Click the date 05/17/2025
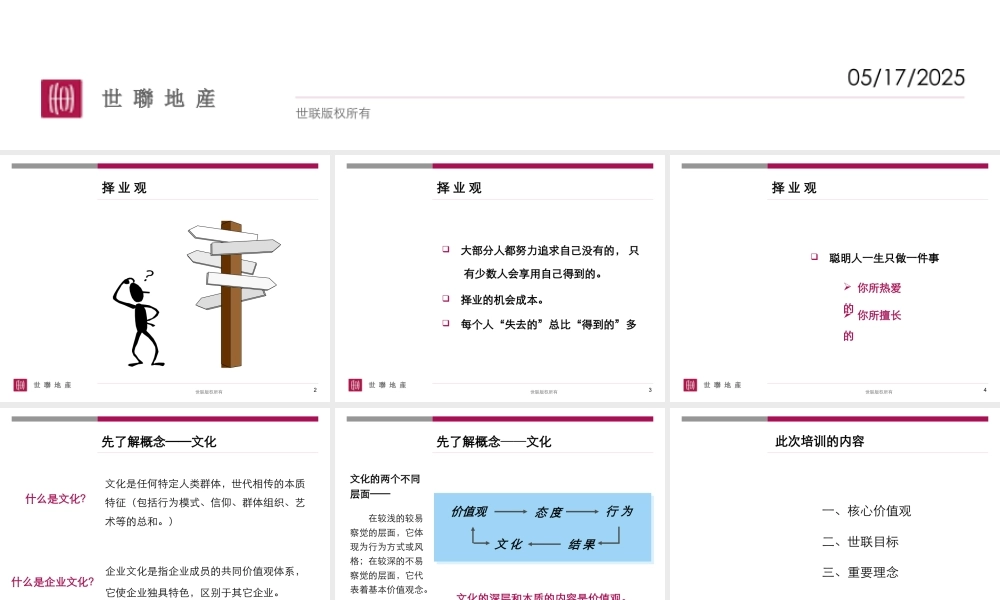Screen dimensions: 1000x600 [906, 78]
